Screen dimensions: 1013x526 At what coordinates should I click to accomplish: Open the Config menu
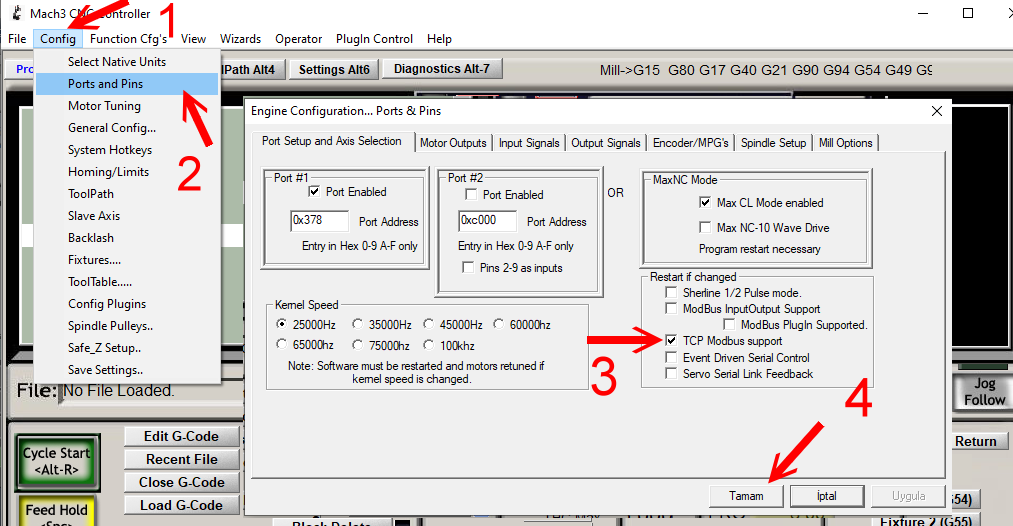(x=58, y=39)
